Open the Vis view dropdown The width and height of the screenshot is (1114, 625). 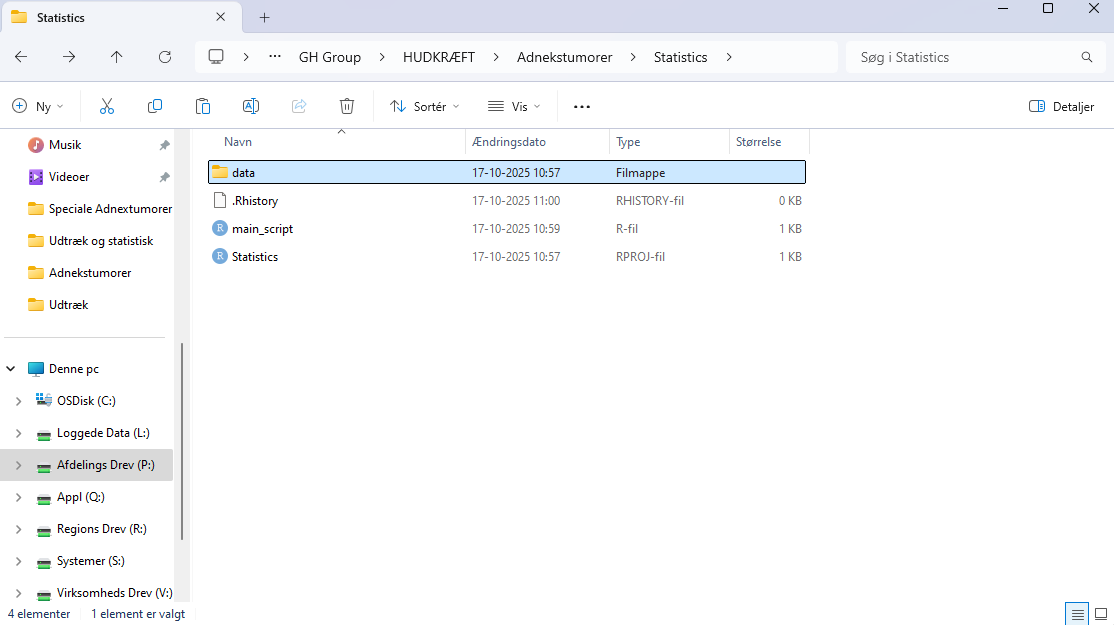click(514, 106)
